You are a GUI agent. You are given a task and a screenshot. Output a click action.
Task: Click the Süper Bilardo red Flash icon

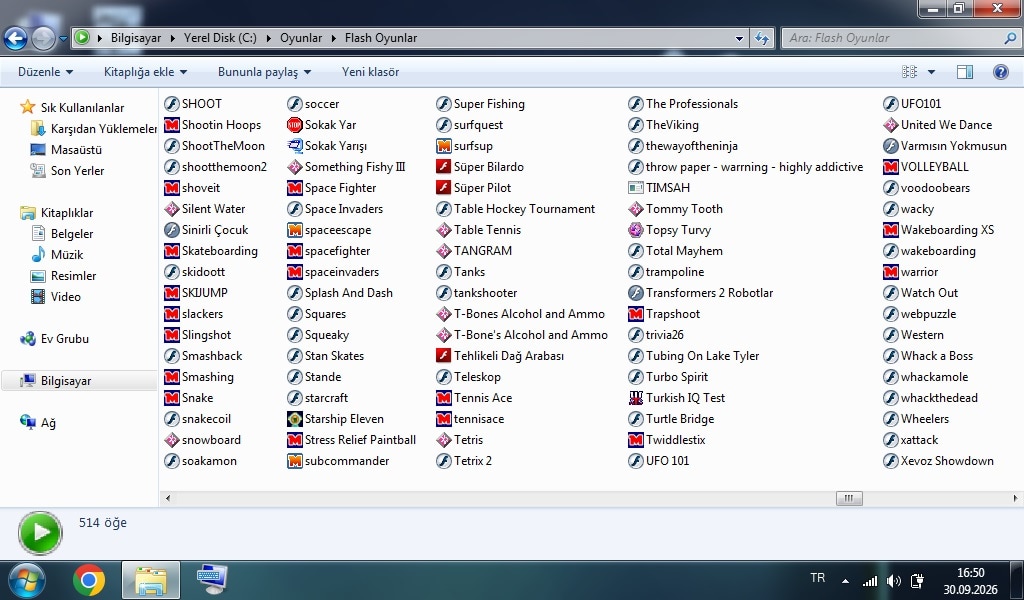click(443, 166)
